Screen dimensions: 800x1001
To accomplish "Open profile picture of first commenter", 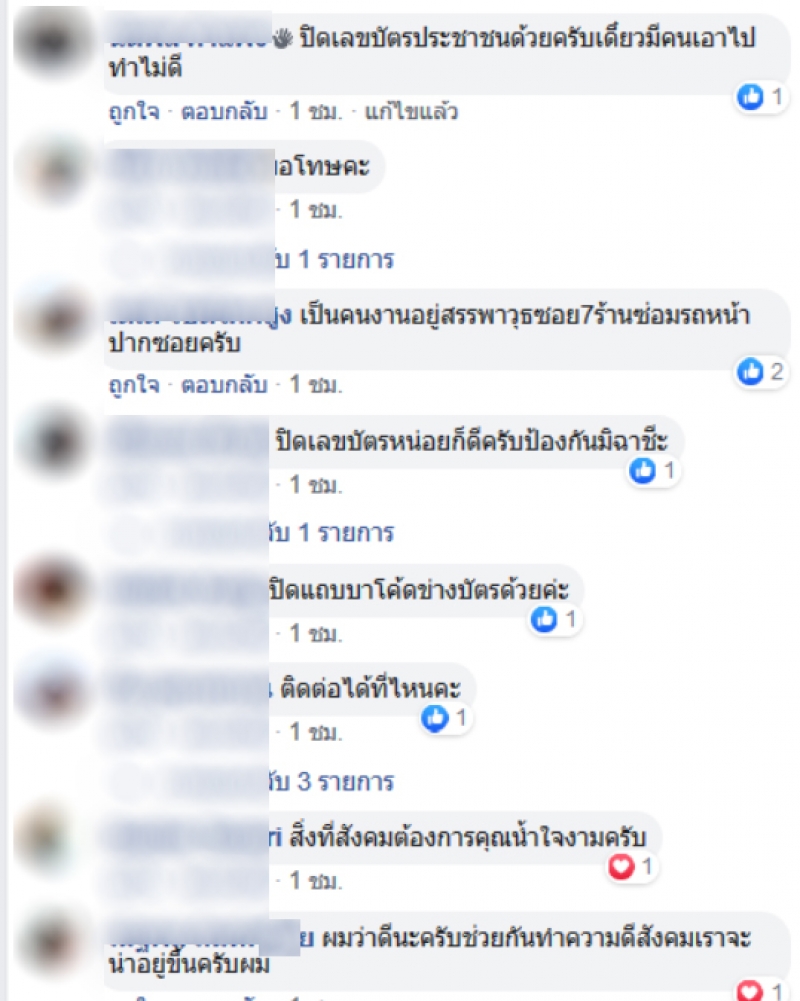I will tap(54, 42).
